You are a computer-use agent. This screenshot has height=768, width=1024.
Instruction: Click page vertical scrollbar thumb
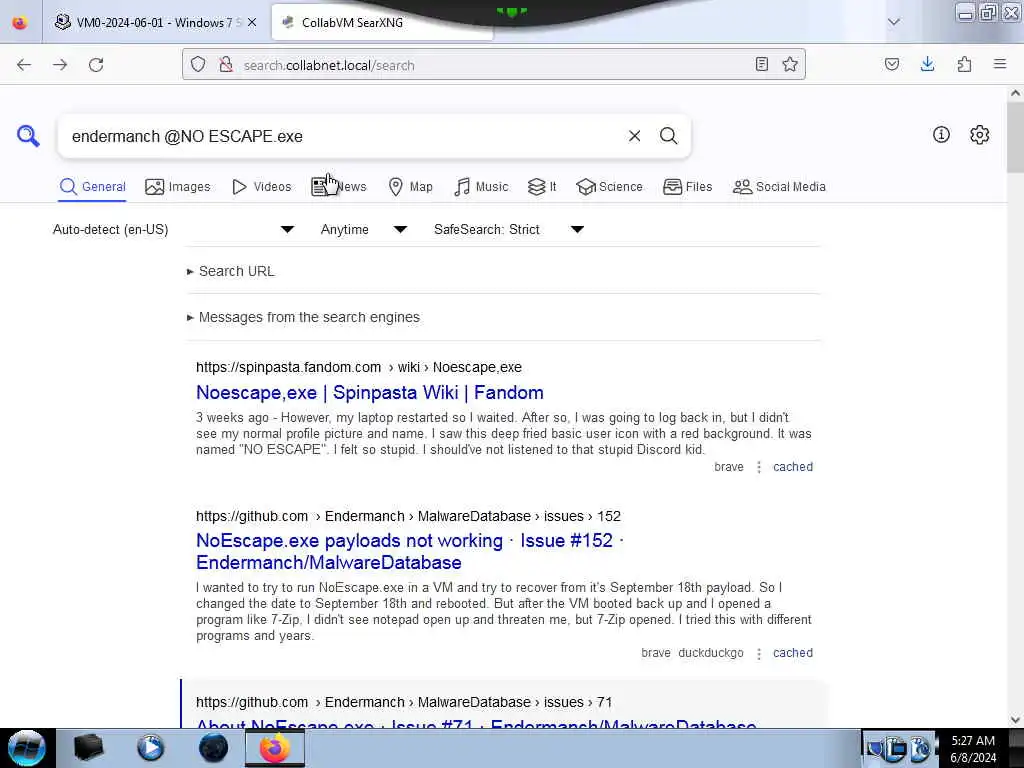(x=1015, y=137)
